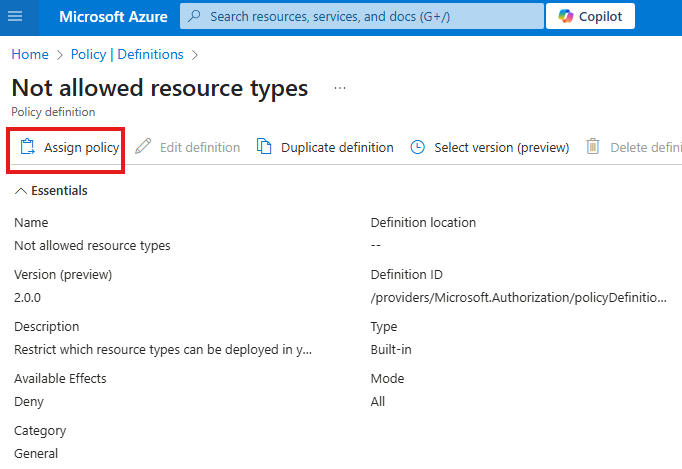Click the search magnifier icon
This screenshot has width=682, height=469.
(194, 16)
